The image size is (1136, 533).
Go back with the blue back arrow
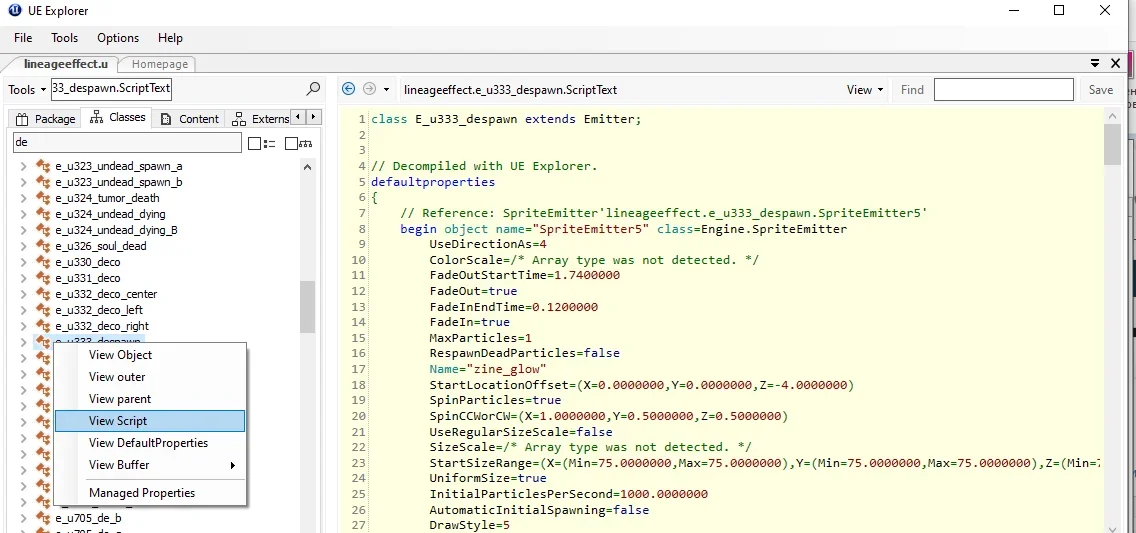[348, 89]
